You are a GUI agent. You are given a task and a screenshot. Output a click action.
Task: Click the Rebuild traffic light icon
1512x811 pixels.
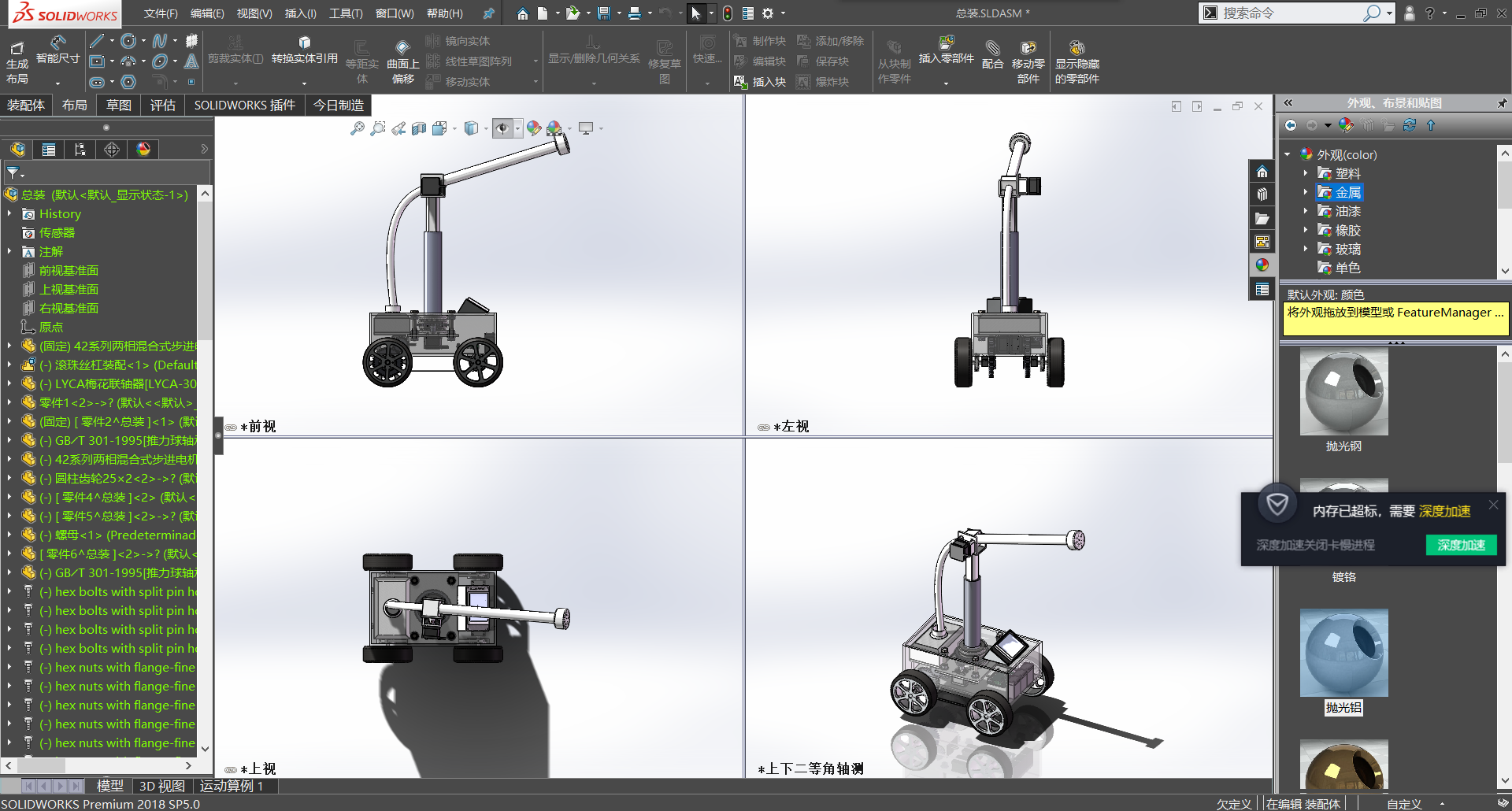(728, 13)
